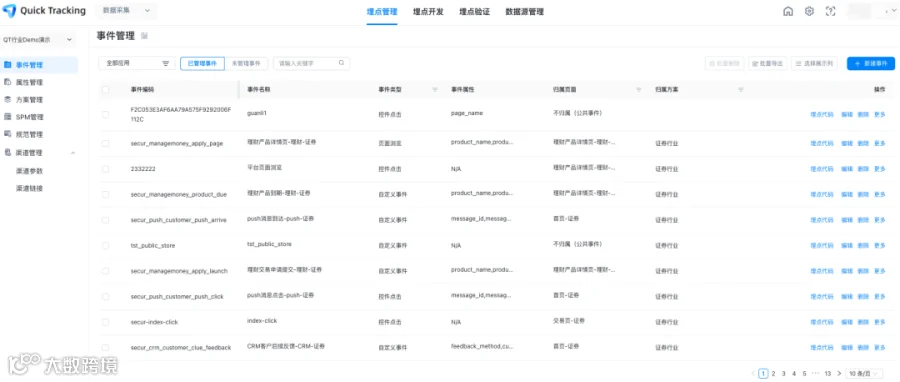This screenshot has width=900, height=382.
Task: Go to next page arrow
Action: [x=839, y=373]
